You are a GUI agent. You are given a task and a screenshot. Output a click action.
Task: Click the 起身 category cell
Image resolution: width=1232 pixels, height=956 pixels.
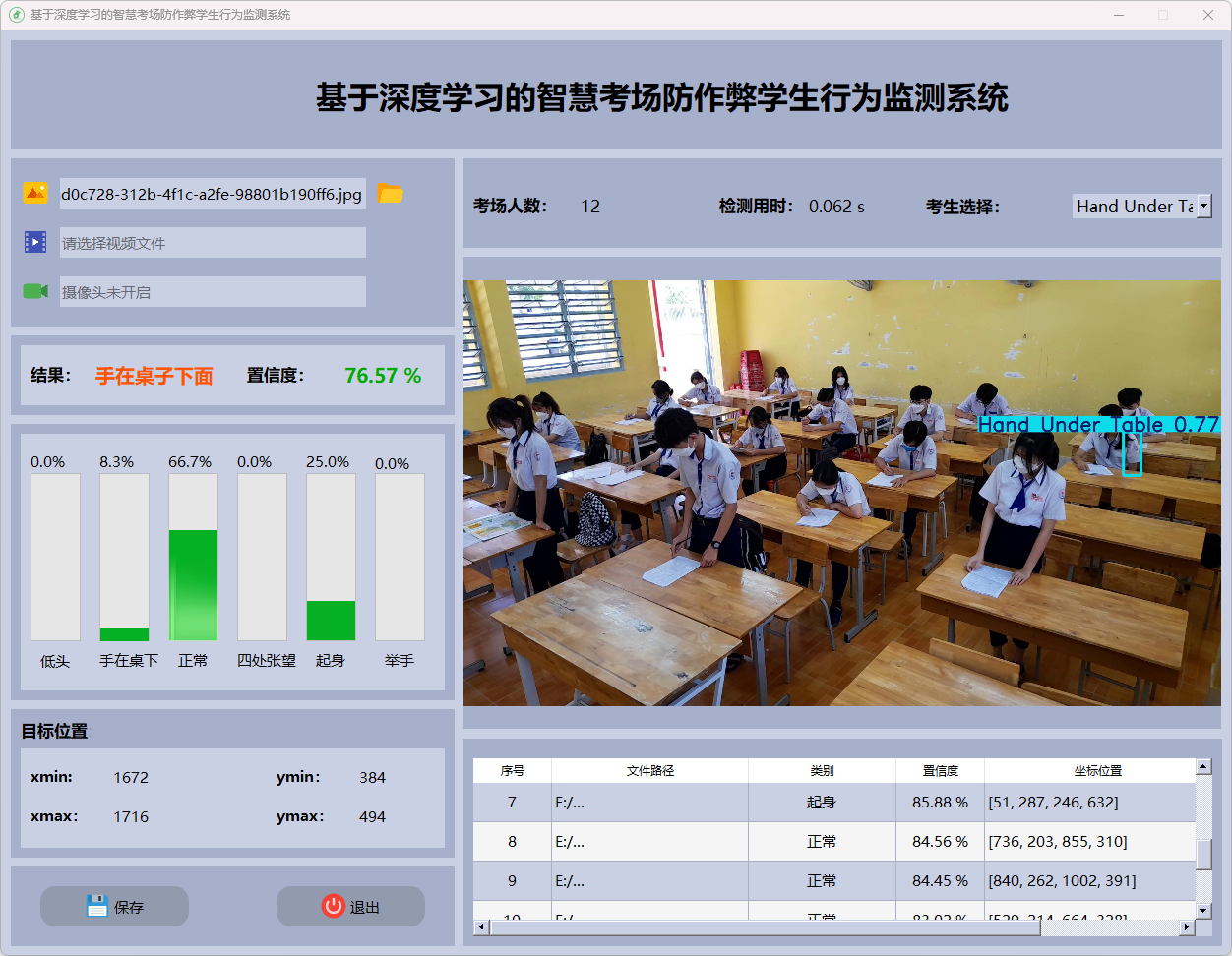pos(822,803)
